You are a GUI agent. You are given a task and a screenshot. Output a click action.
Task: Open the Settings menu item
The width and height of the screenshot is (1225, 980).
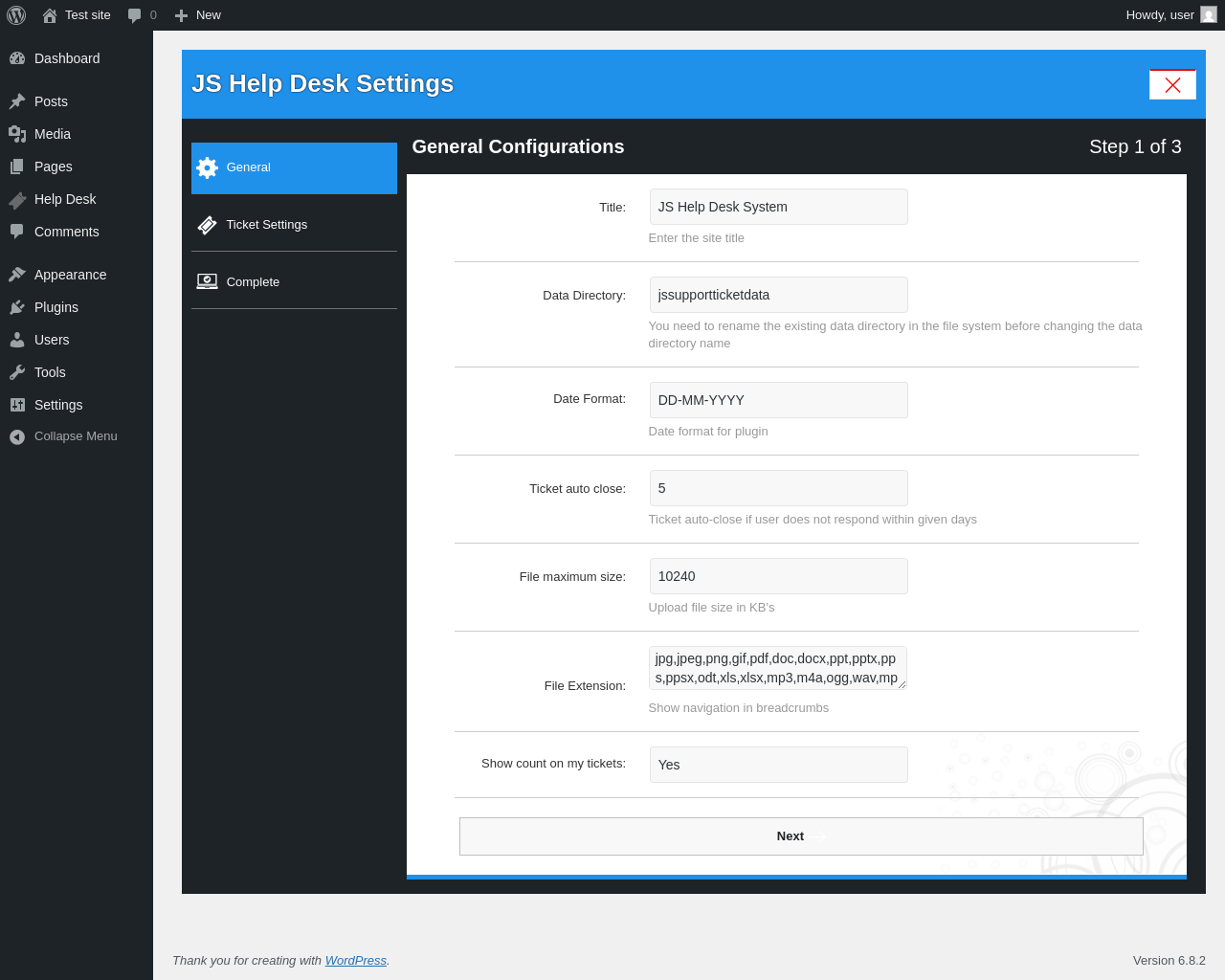[x=77, y=405]
